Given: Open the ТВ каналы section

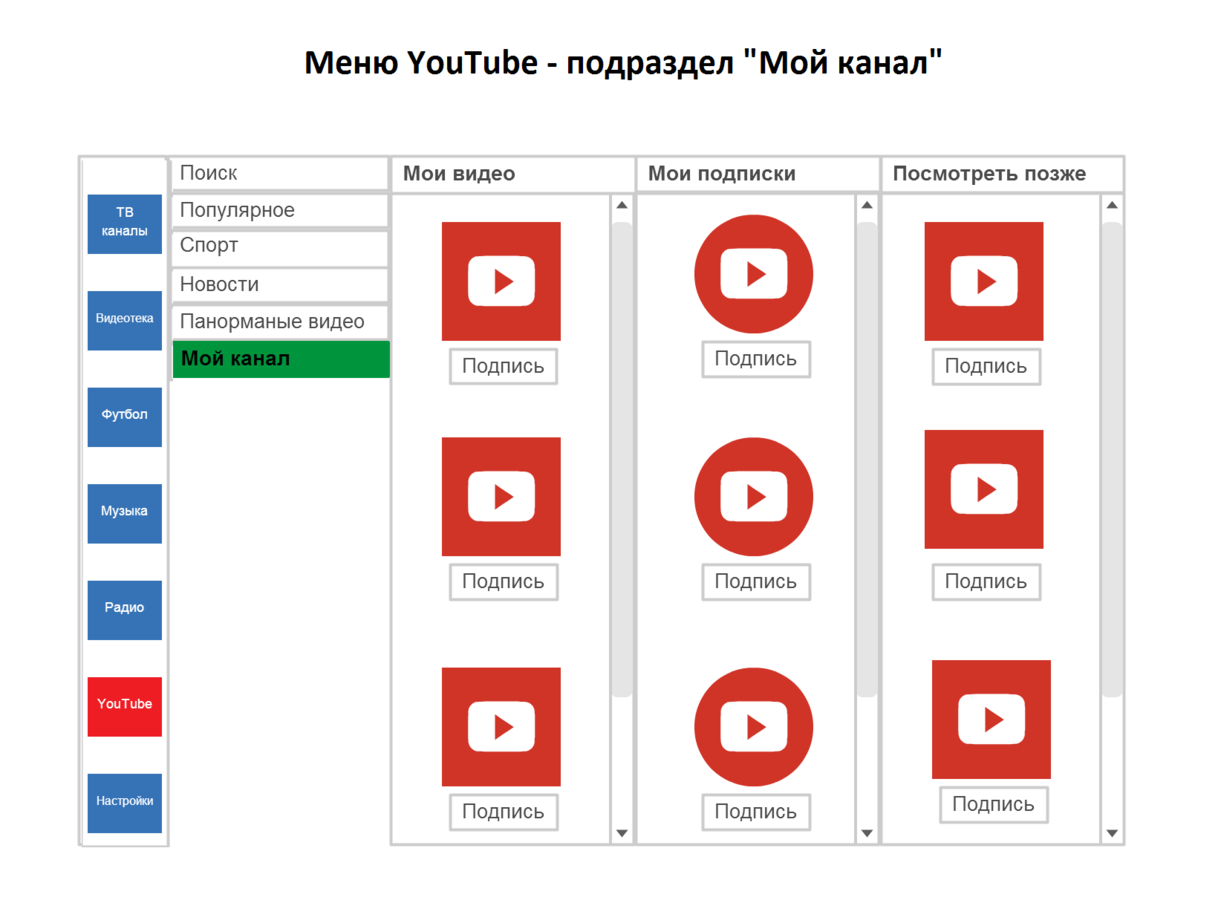Looking at the screenshot, I should pos(124,224).
